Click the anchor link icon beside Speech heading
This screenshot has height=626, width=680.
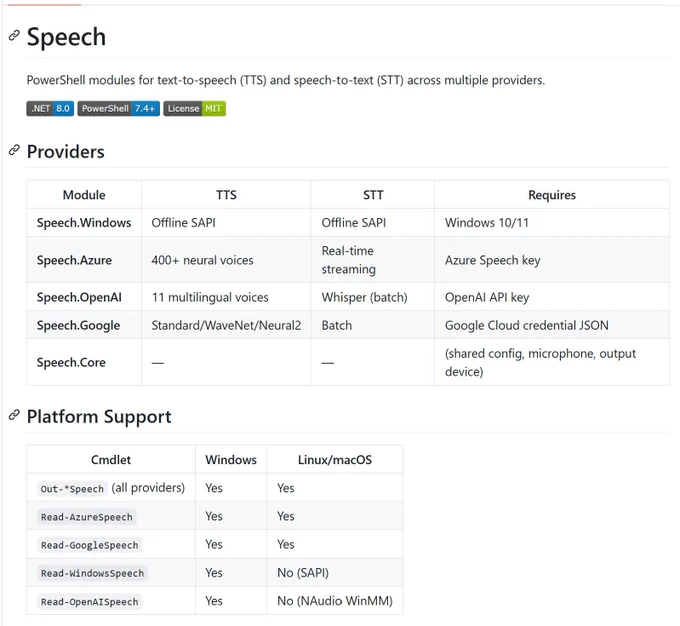(x=14, y=35)
